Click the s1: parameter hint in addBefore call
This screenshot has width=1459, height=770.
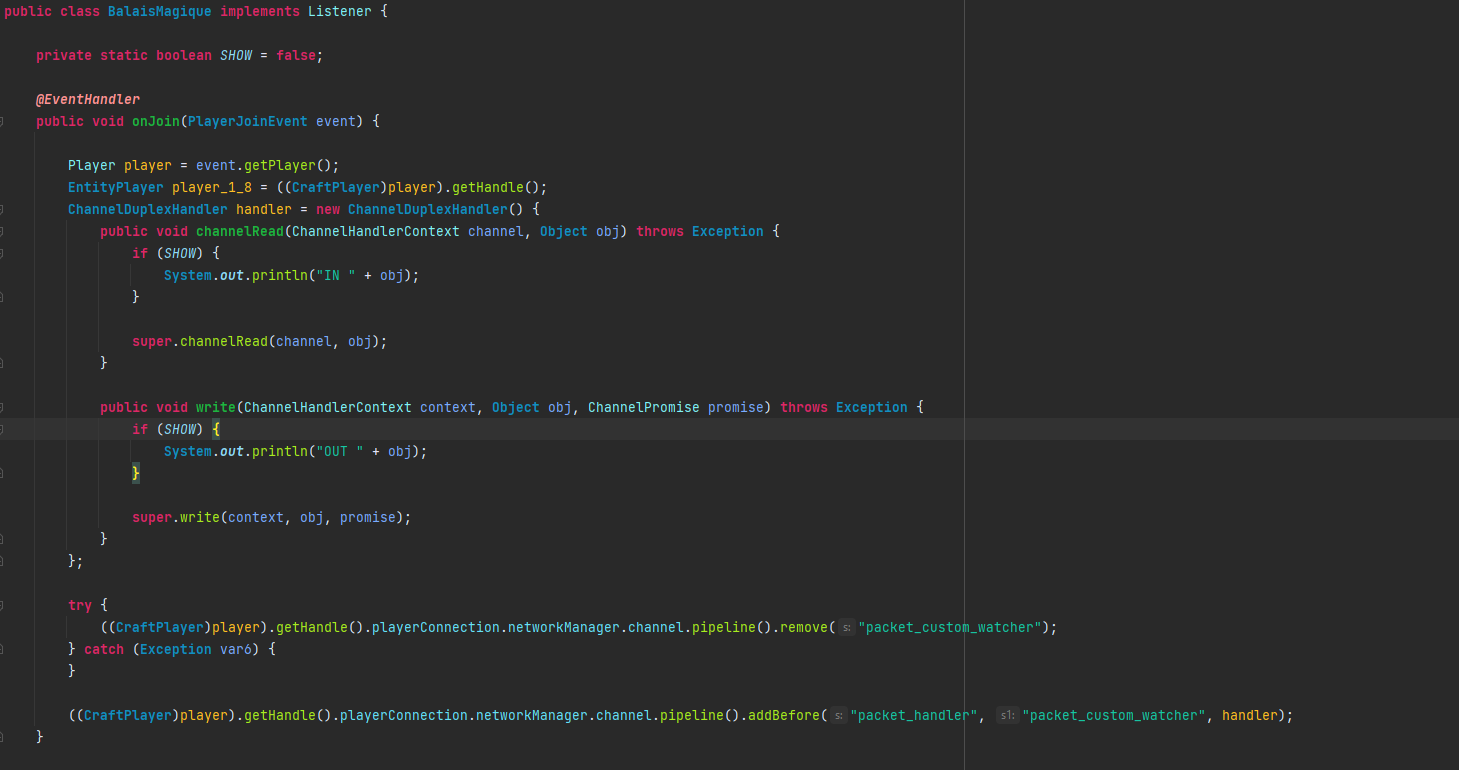point(1007,716)
